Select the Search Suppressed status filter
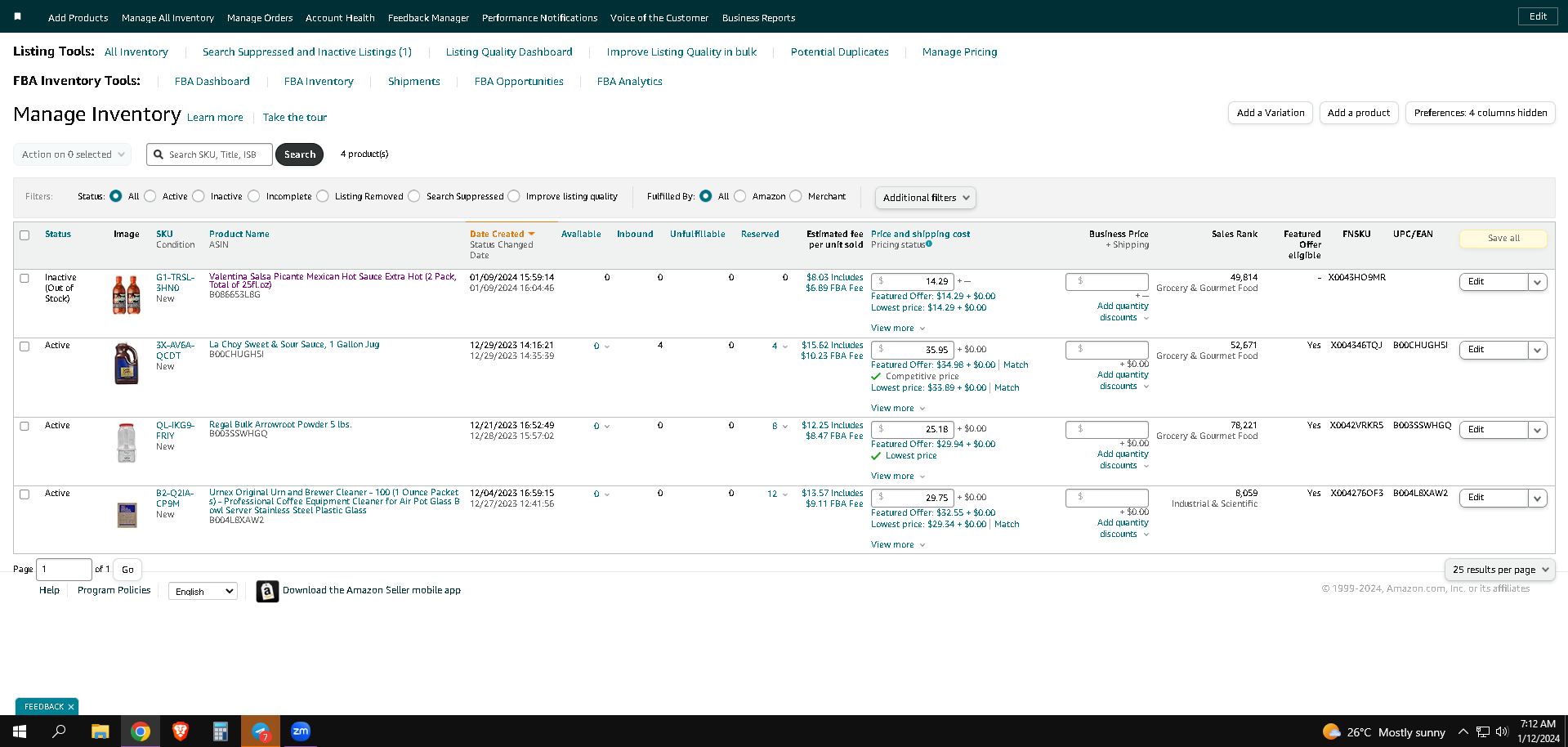Viewport: 1568px width, 747px height. (414, 196)
